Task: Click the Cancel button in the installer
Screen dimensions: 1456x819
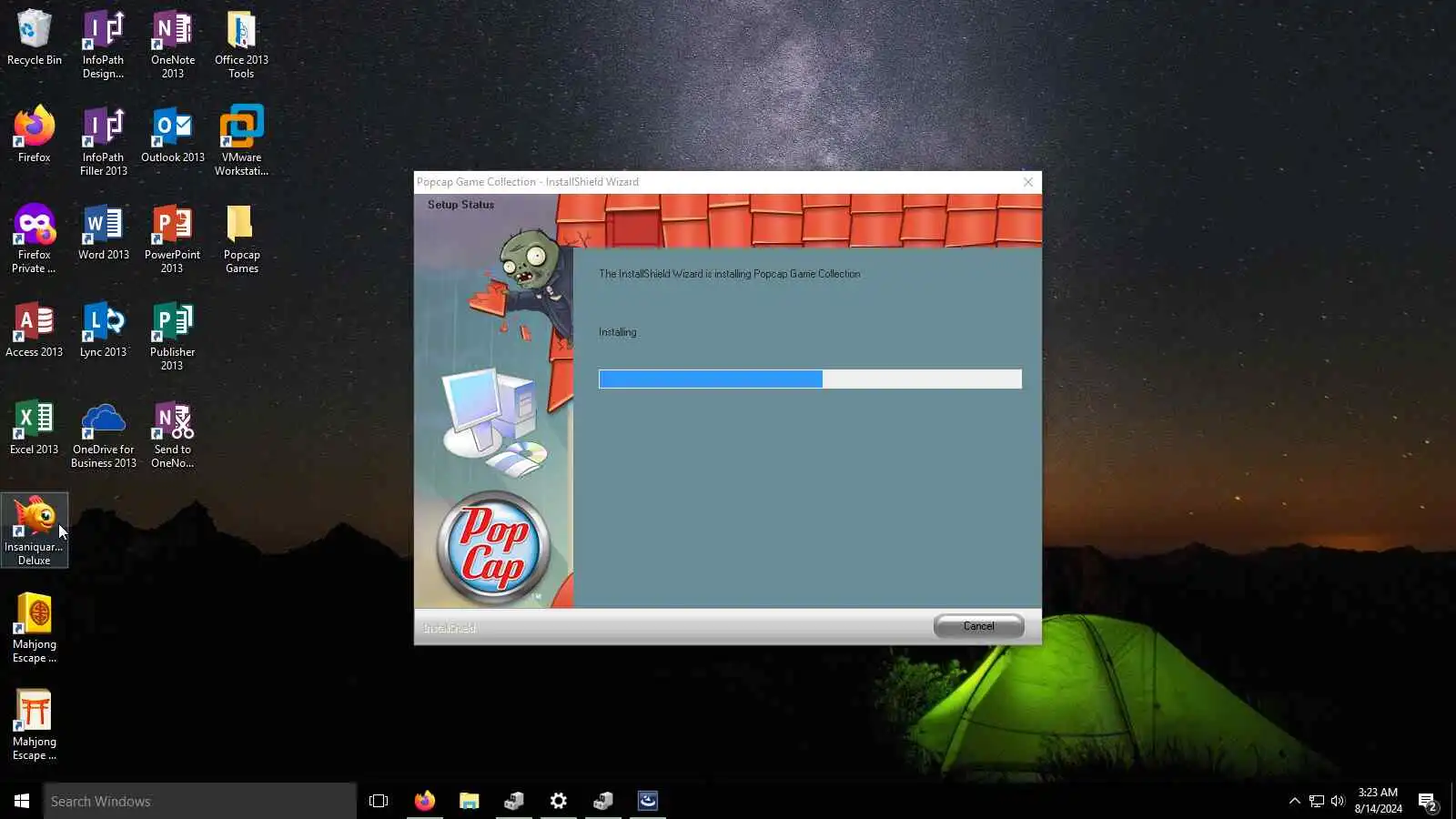Action: coord(978,626)
